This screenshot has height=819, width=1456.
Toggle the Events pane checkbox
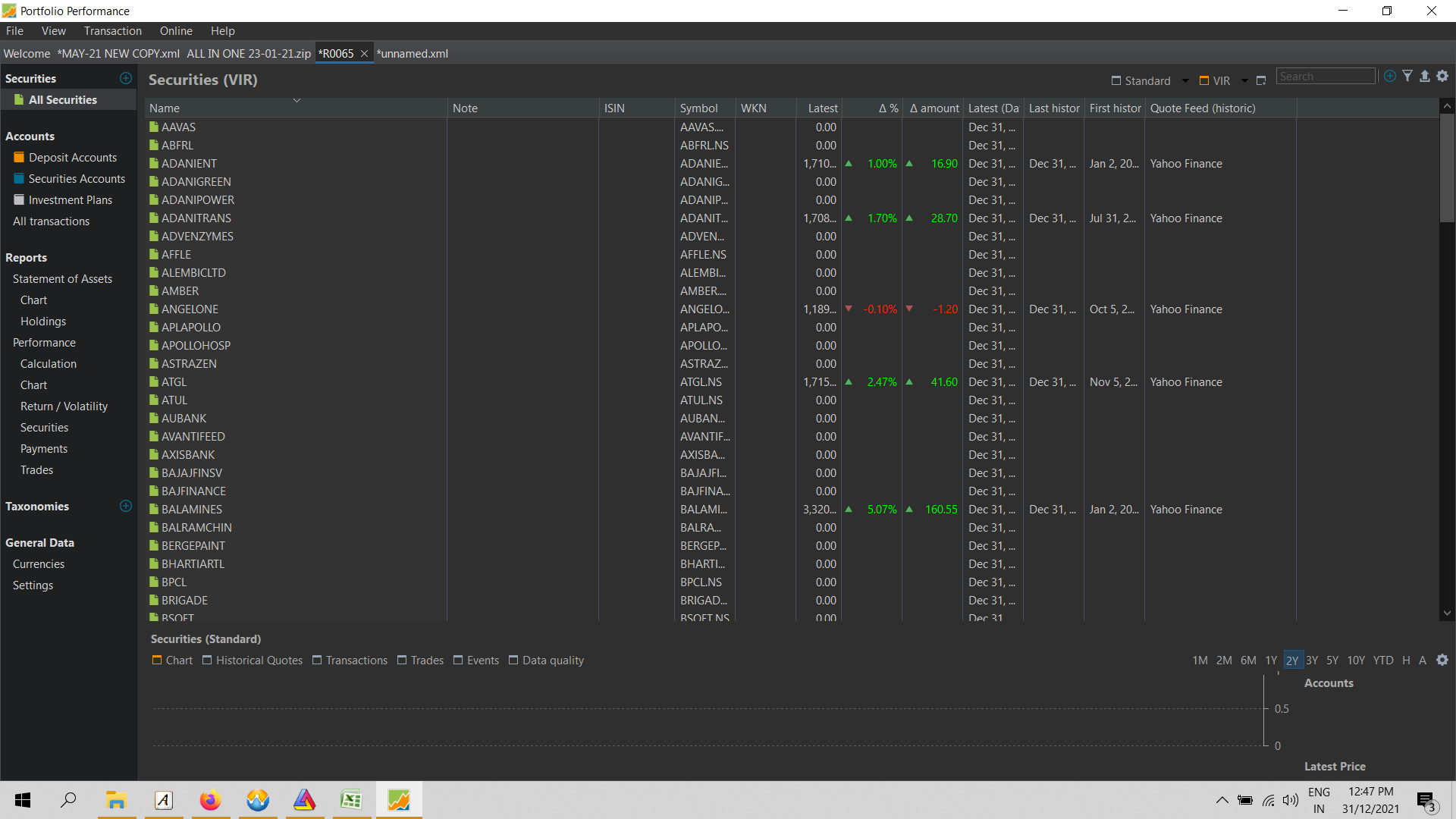(x=458, y=661)
